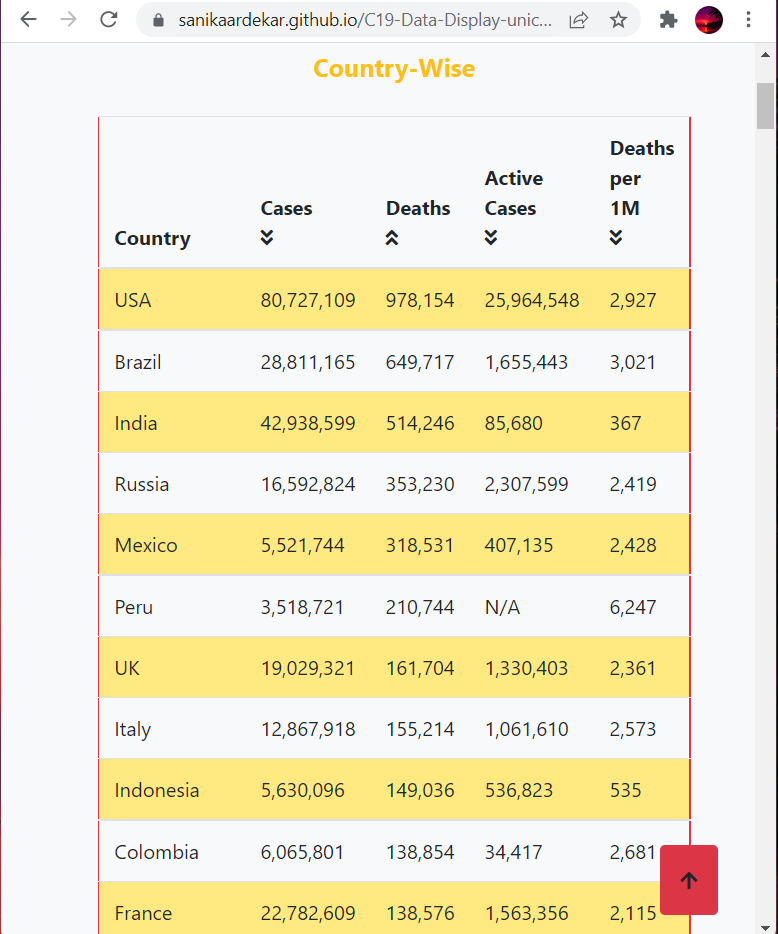Click India deaths per 1M 367

click(x=625, y=423)
